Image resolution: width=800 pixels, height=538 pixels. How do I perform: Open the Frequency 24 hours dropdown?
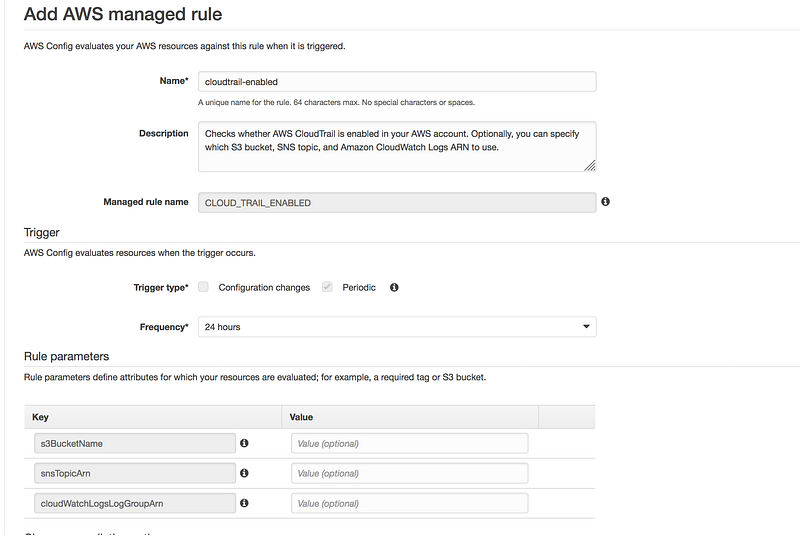tap(397, 327)
